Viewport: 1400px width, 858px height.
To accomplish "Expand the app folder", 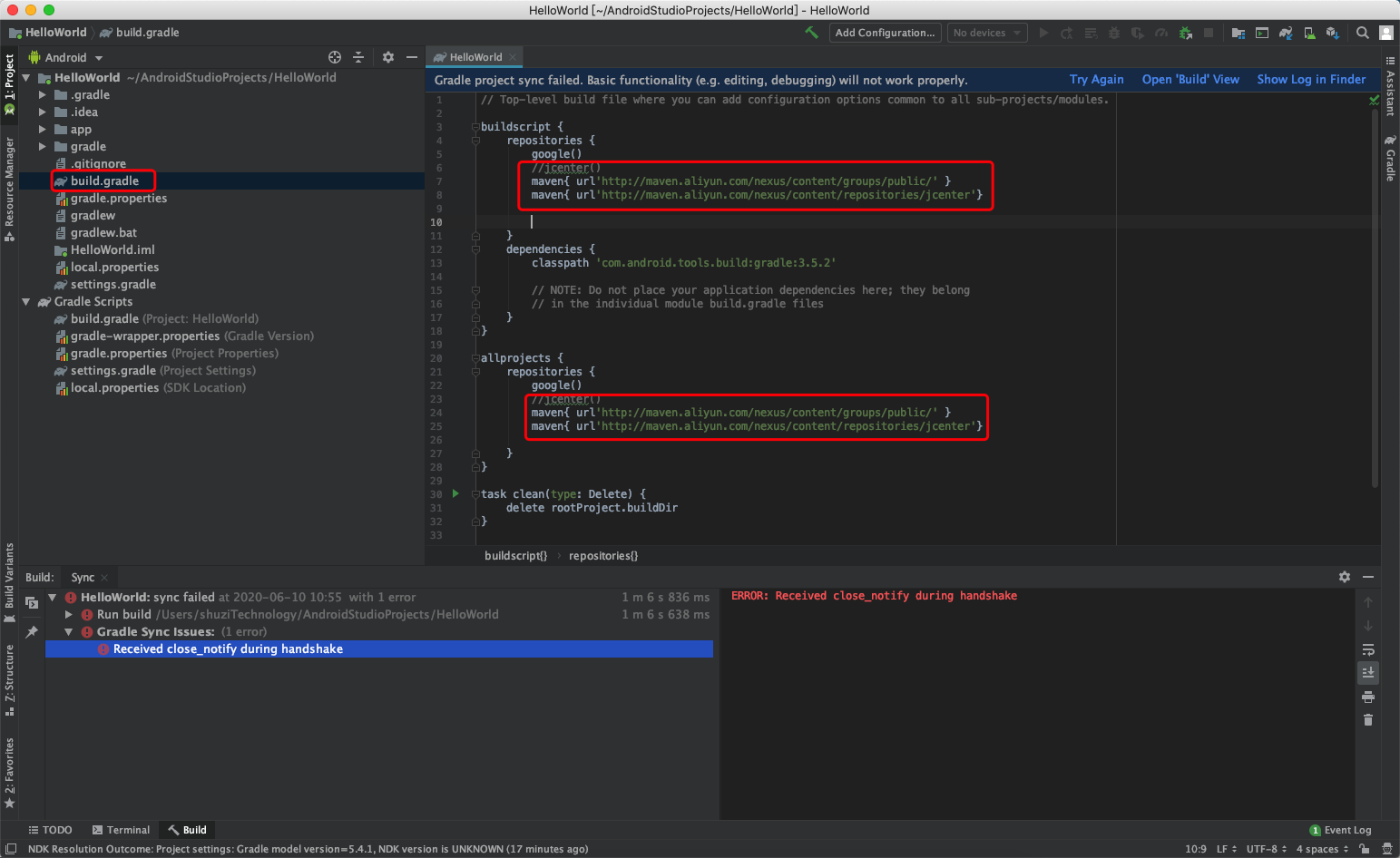I will 43,130.
